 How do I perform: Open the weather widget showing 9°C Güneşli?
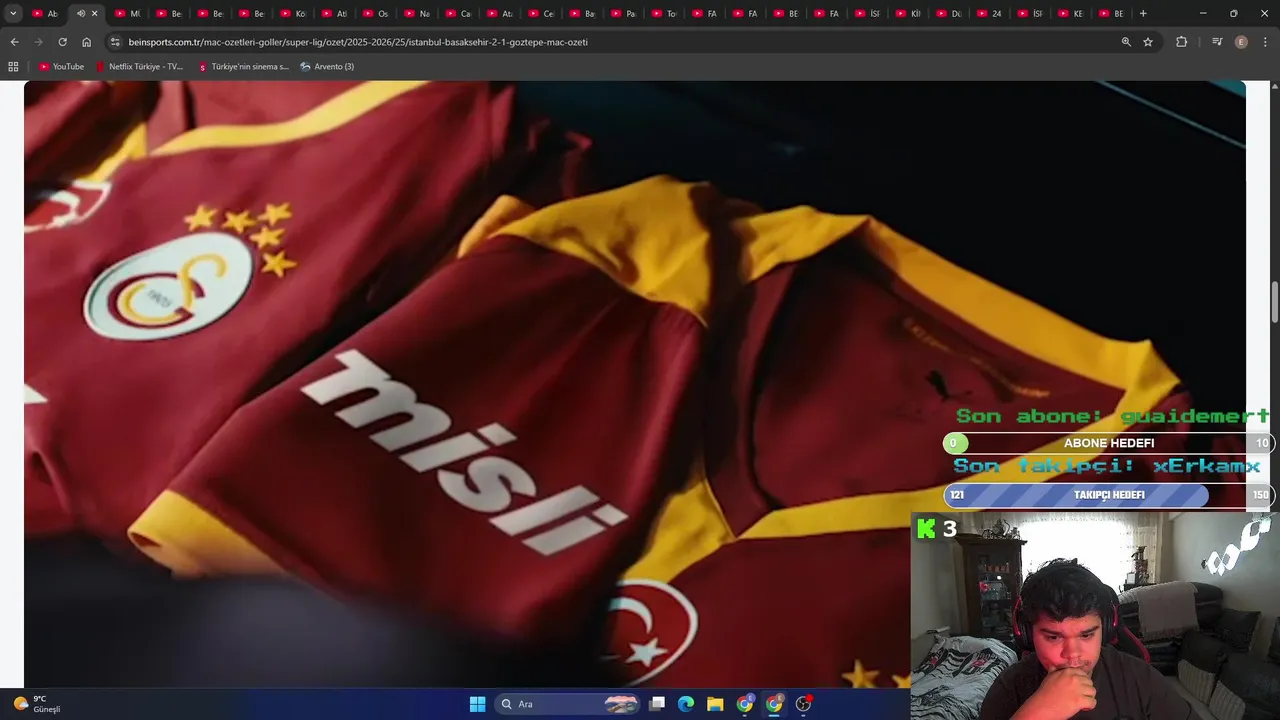point(37,704)
